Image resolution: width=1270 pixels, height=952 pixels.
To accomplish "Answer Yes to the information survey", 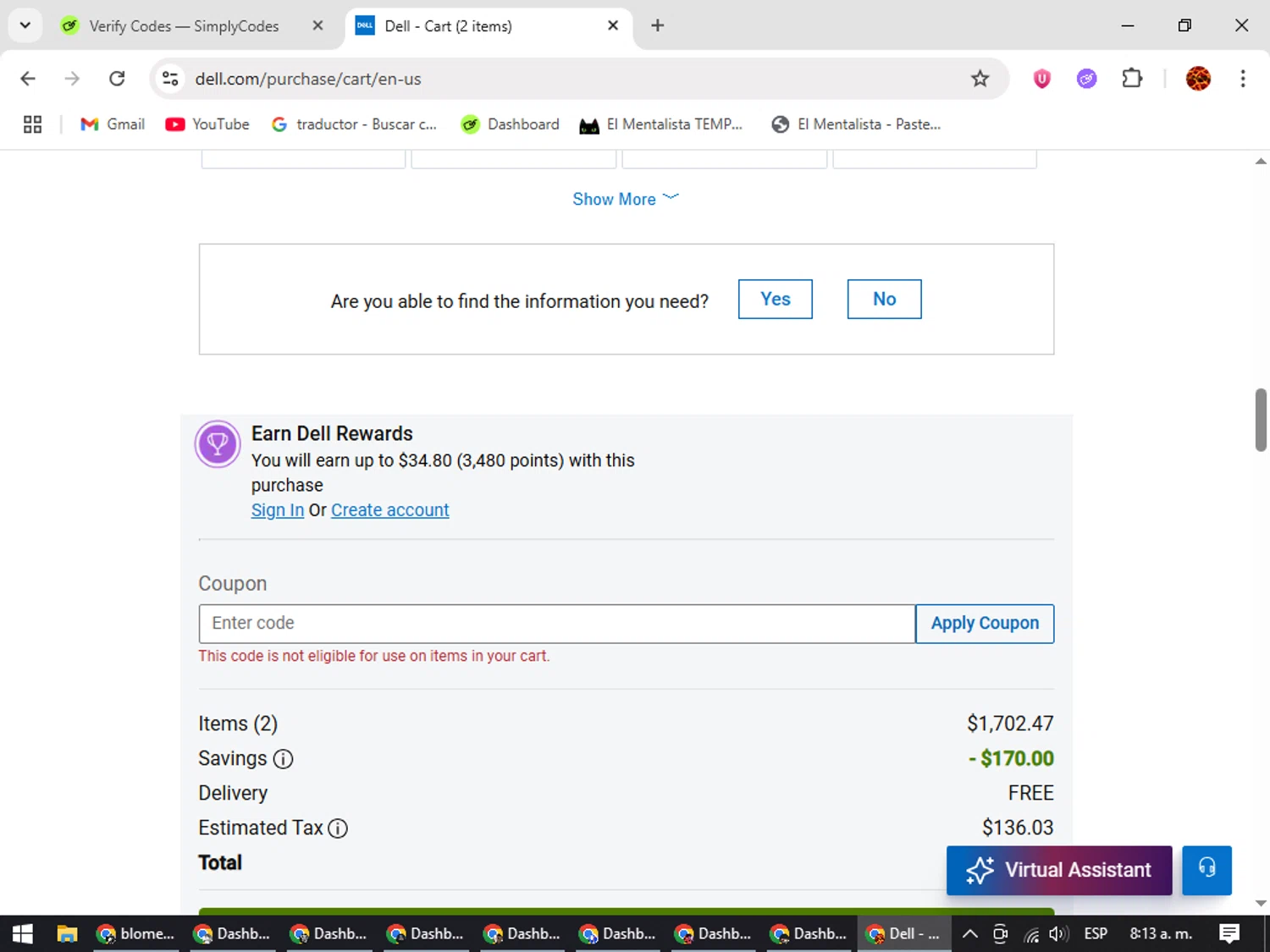I will pos(776,299).
